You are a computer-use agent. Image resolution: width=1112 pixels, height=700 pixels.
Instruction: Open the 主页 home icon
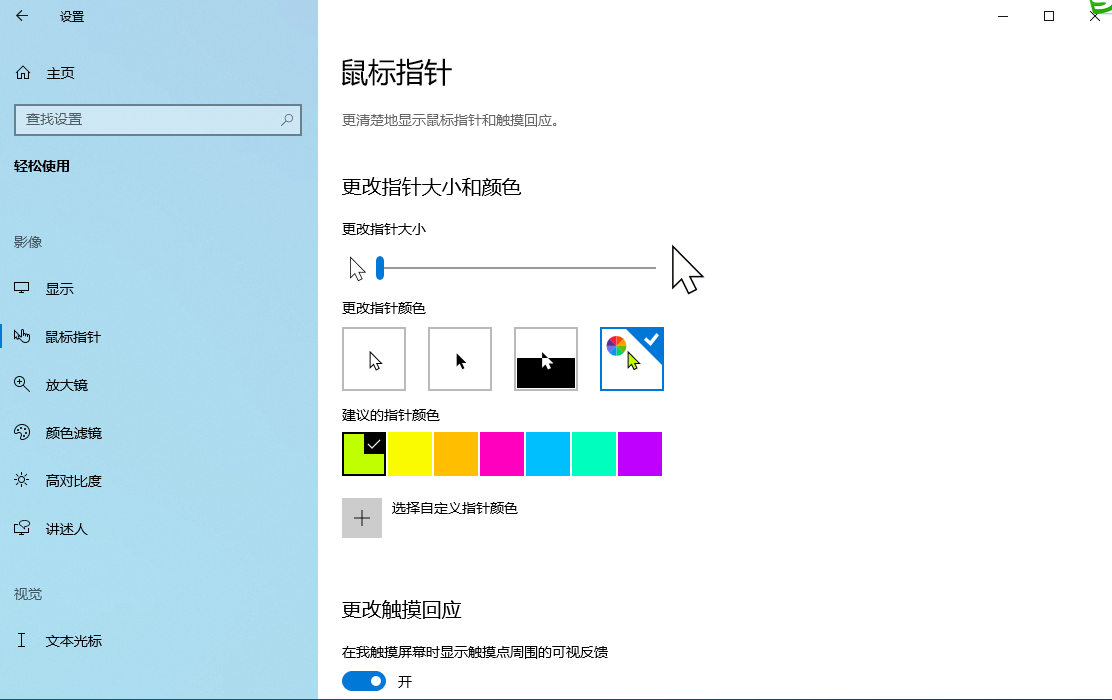23,72
